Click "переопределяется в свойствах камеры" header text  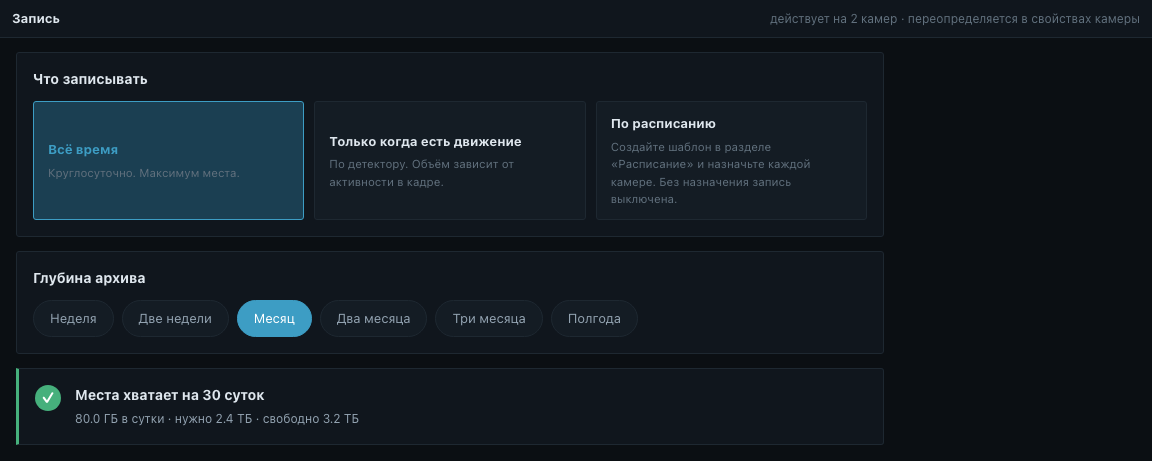[1023, 19]
